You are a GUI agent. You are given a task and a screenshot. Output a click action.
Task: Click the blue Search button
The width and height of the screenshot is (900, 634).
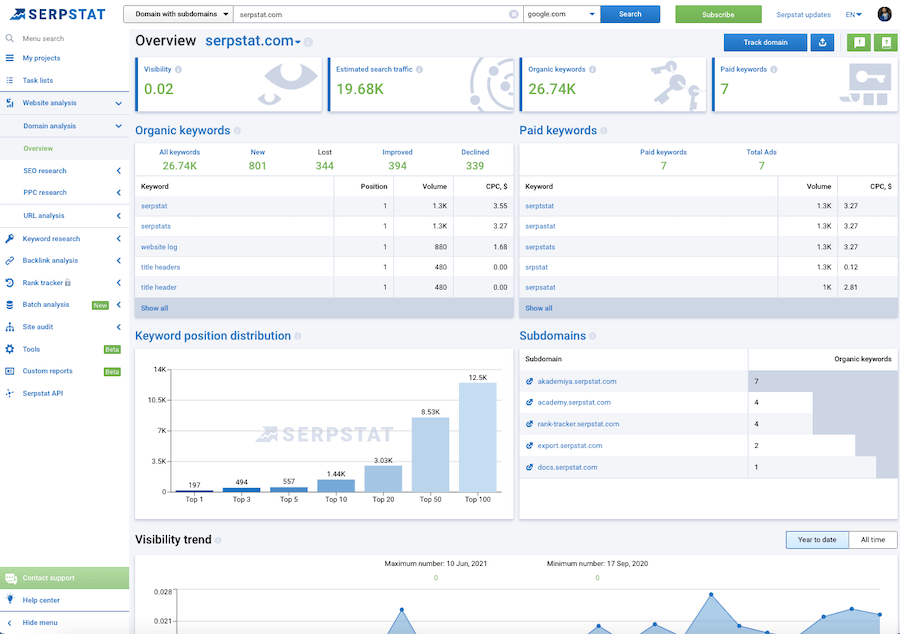(630, 14)
